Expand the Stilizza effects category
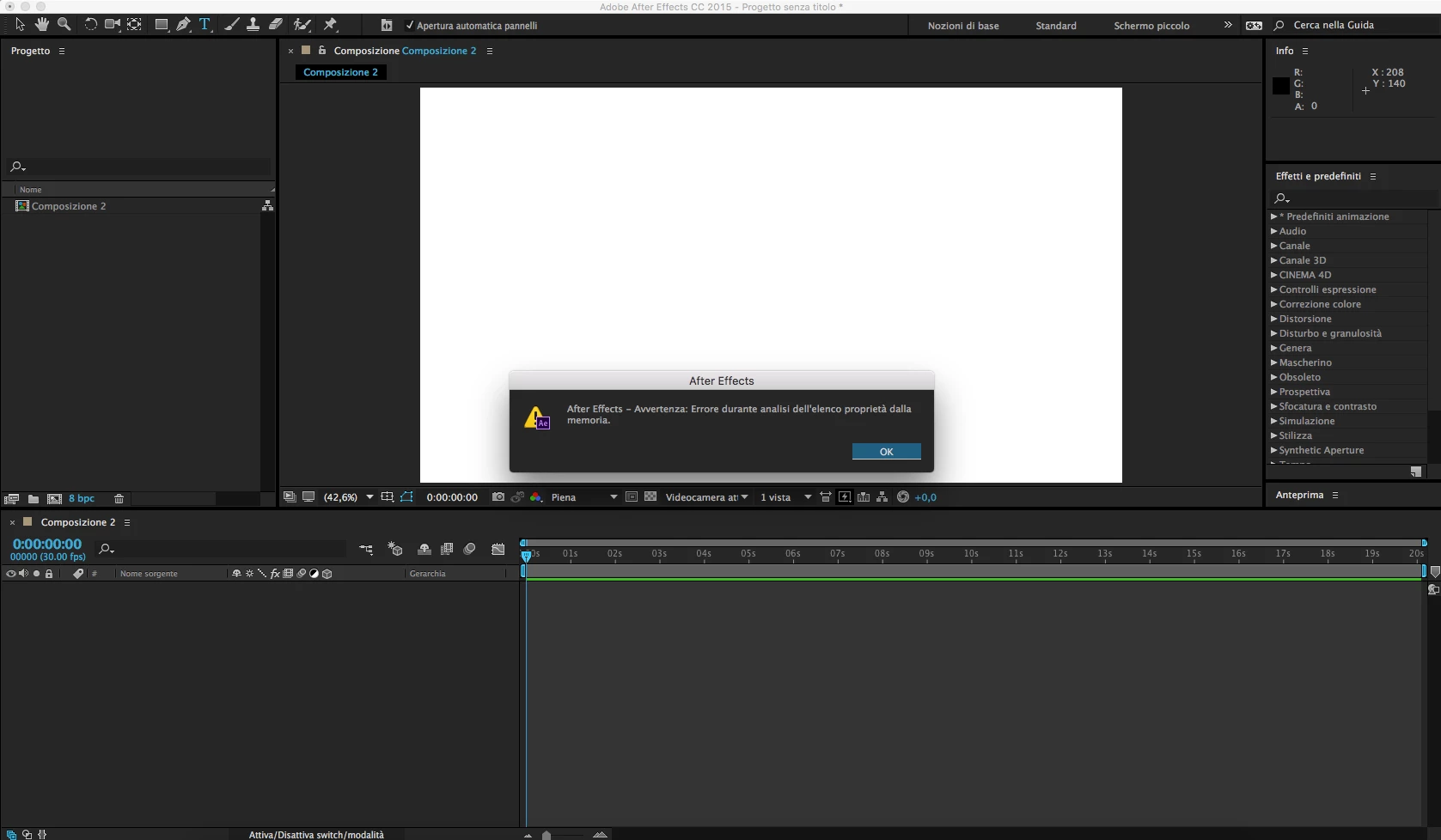Image resolution: width=1441 pixels, height=840 pixels. pos(1273,435)
